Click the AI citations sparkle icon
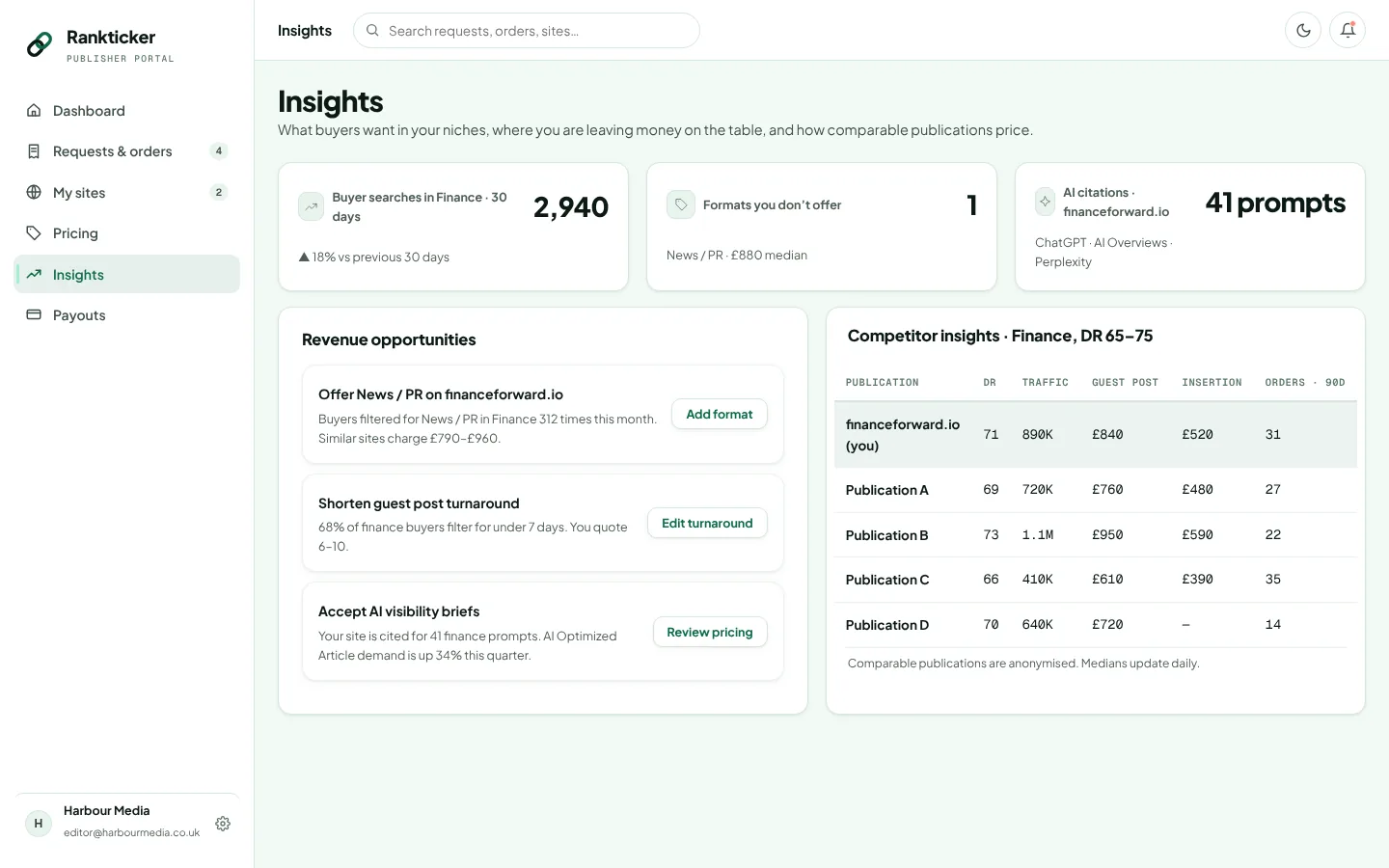This screenshot has height=868, width=1389. click(1045, 202)
